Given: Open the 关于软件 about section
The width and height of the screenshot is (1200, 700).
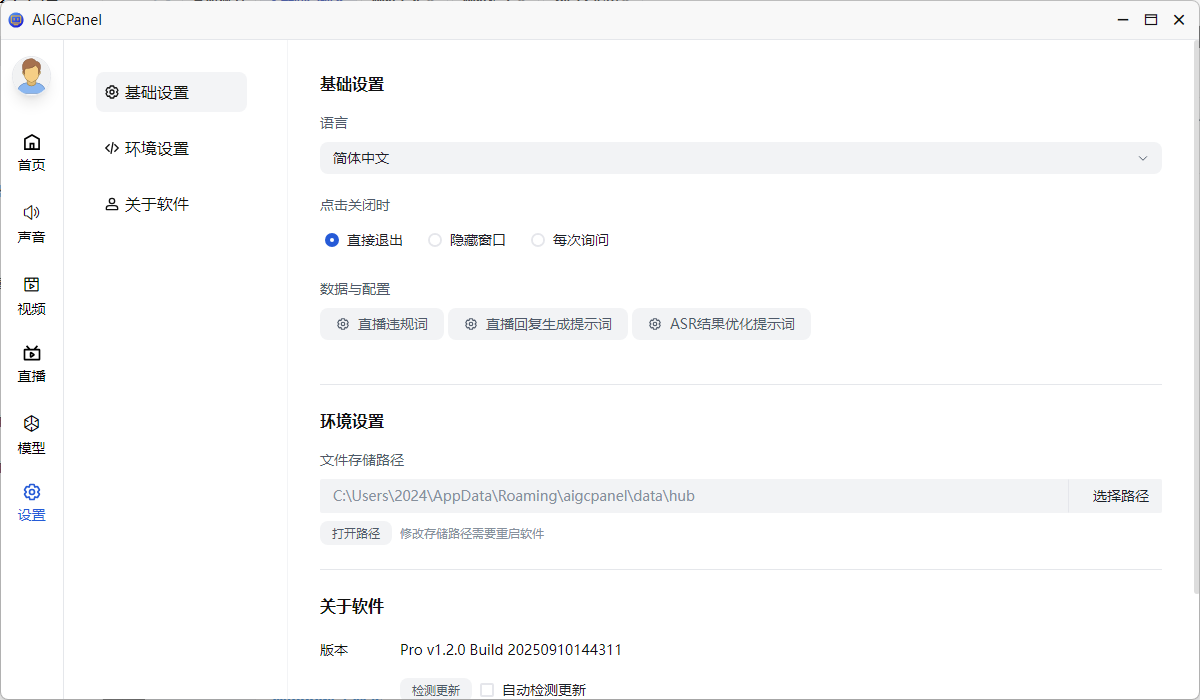Looking at the screenshot, I should [147, 203].
